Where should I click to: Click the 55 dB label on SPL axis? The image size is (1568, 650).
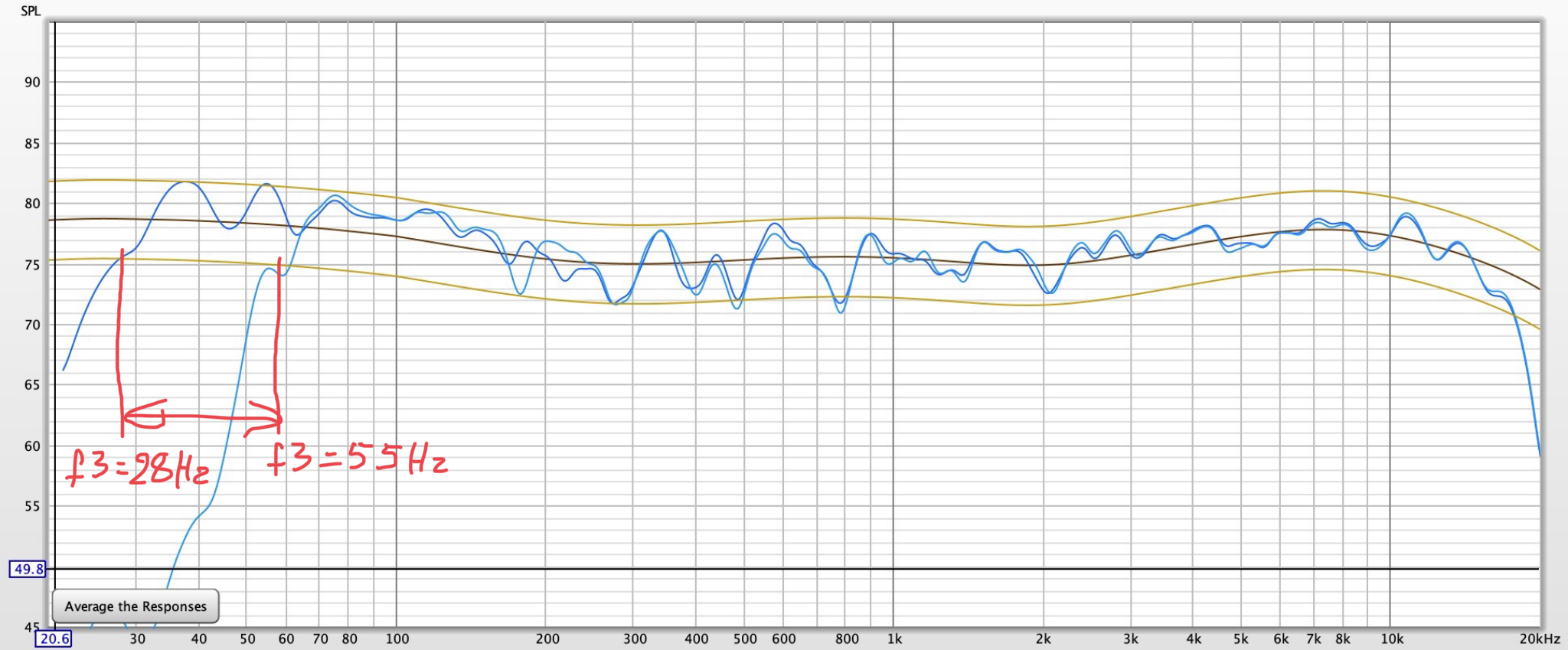click(32, 506)
